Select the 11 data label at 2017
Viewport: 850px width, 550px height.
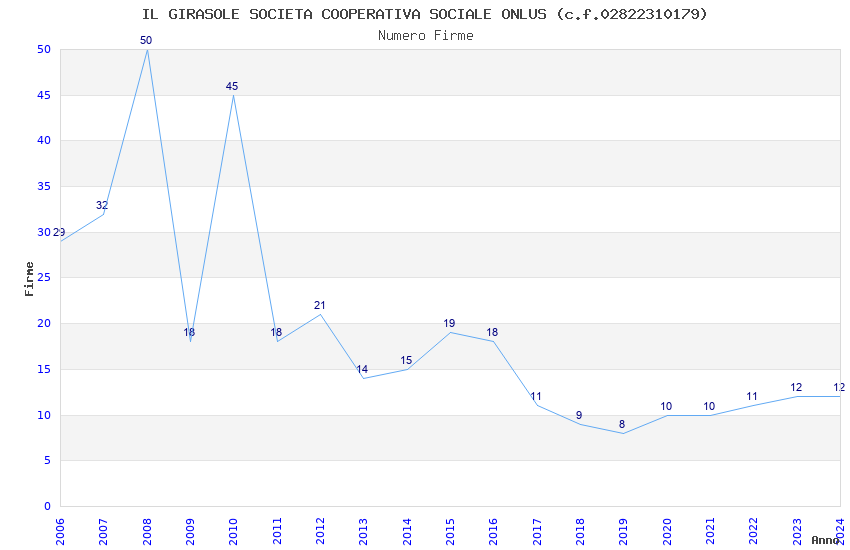click(x=536, y=397)
